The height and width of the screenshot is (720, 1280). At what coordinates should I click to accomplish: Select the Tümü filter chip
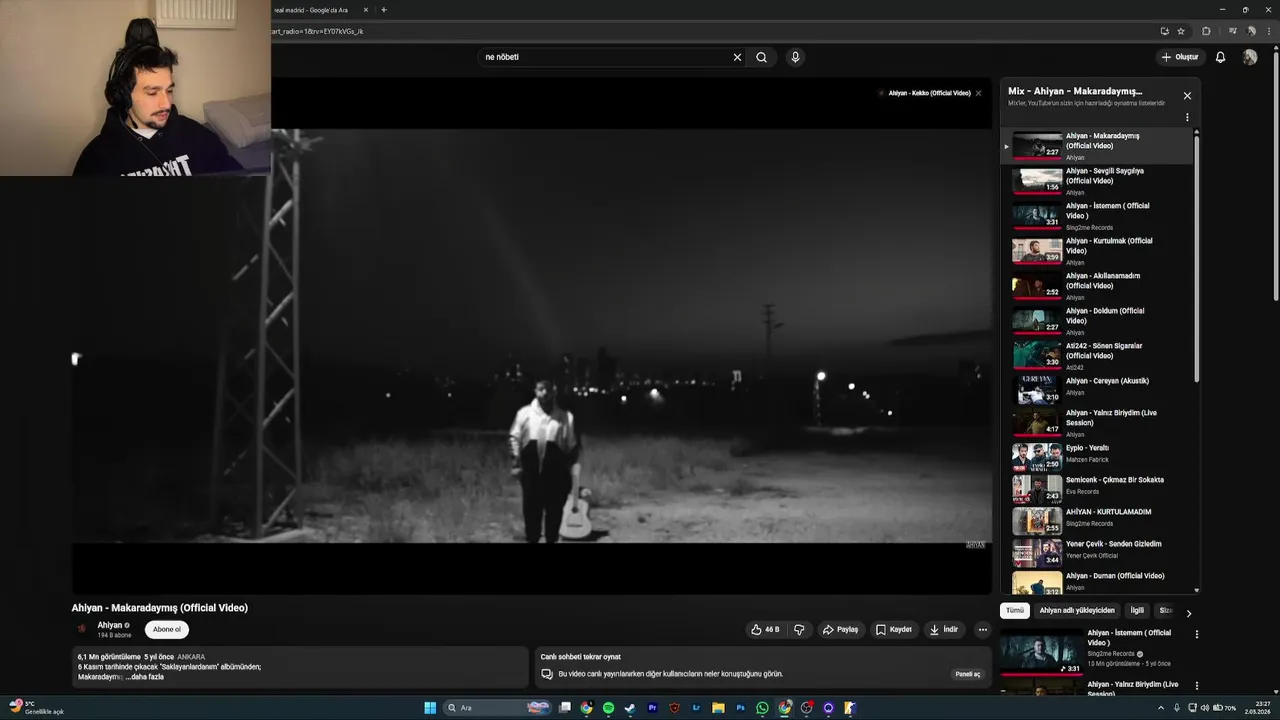coord(1014,610)
